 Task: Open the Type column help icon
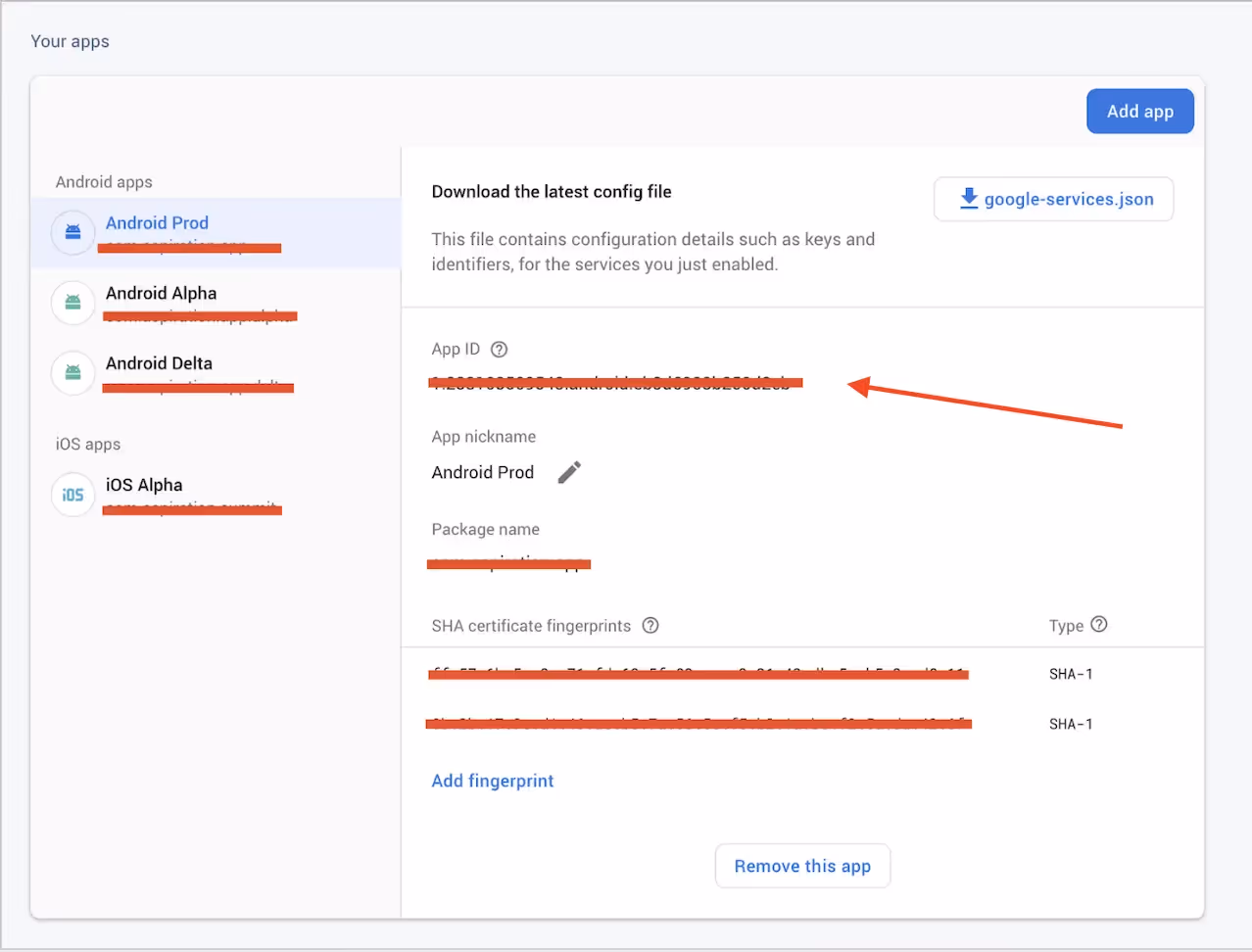[x=1098, y=625]
